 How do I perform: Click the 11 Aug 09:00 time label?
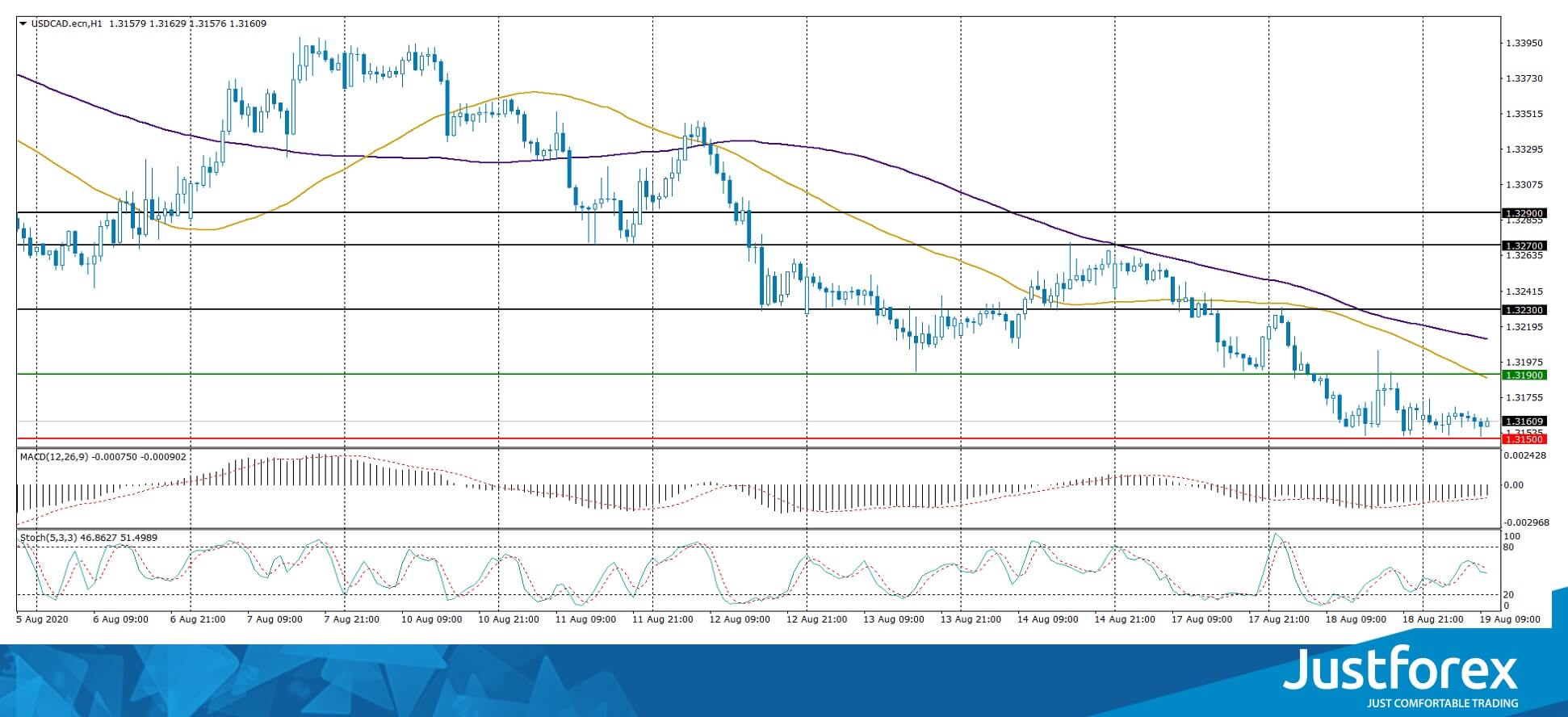(586, 620)
